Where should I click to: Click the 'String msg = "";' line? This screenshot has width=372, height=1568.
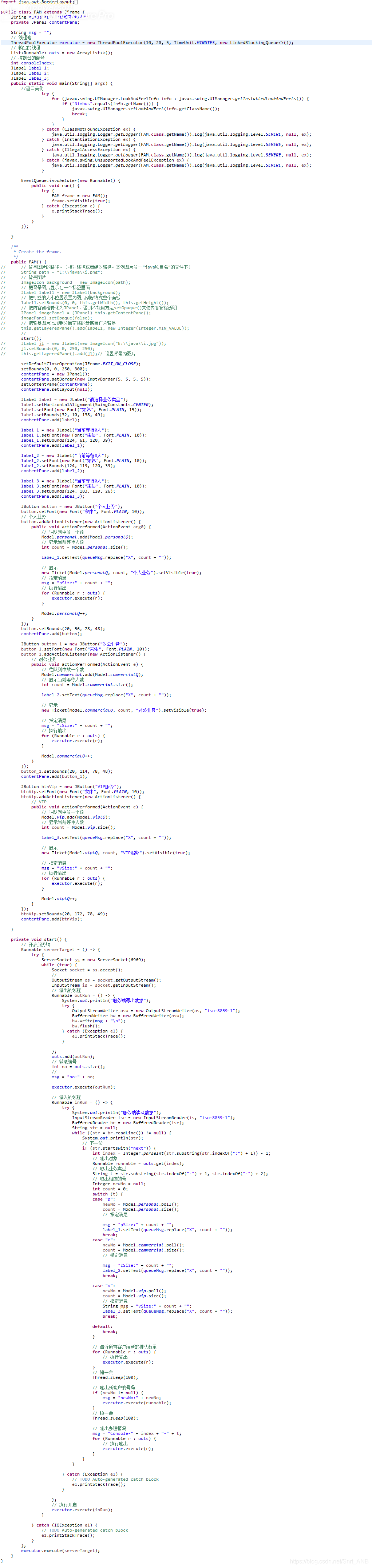pos(31,33)
